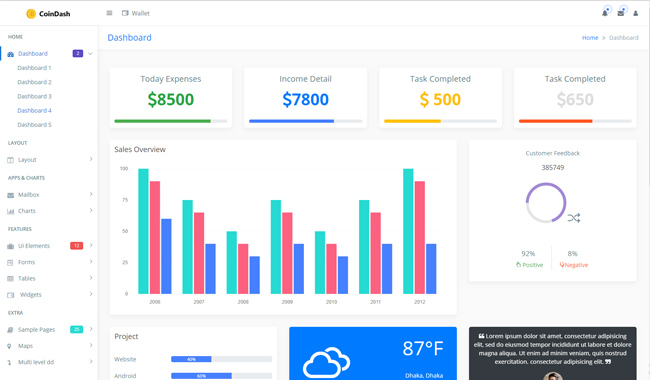Click the Negative thumbs-down icon
The height and width of the screenshot is (380, 650).
click(x=562, y=265)
